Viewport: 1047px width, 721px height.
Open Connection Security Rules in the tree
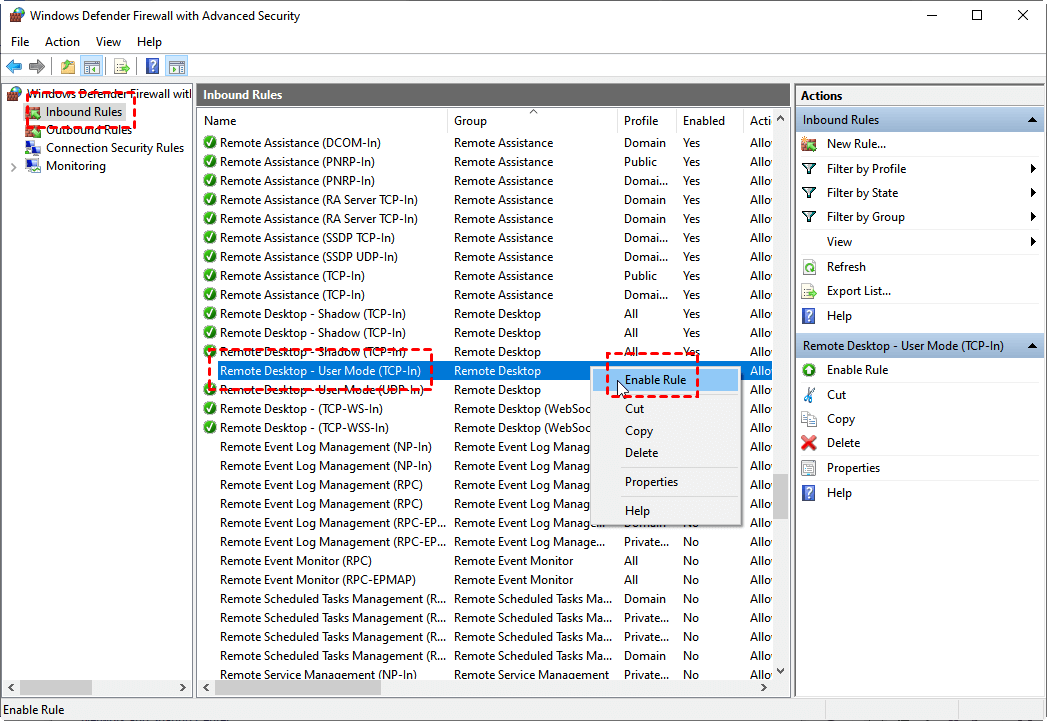[x=115, y=148]
